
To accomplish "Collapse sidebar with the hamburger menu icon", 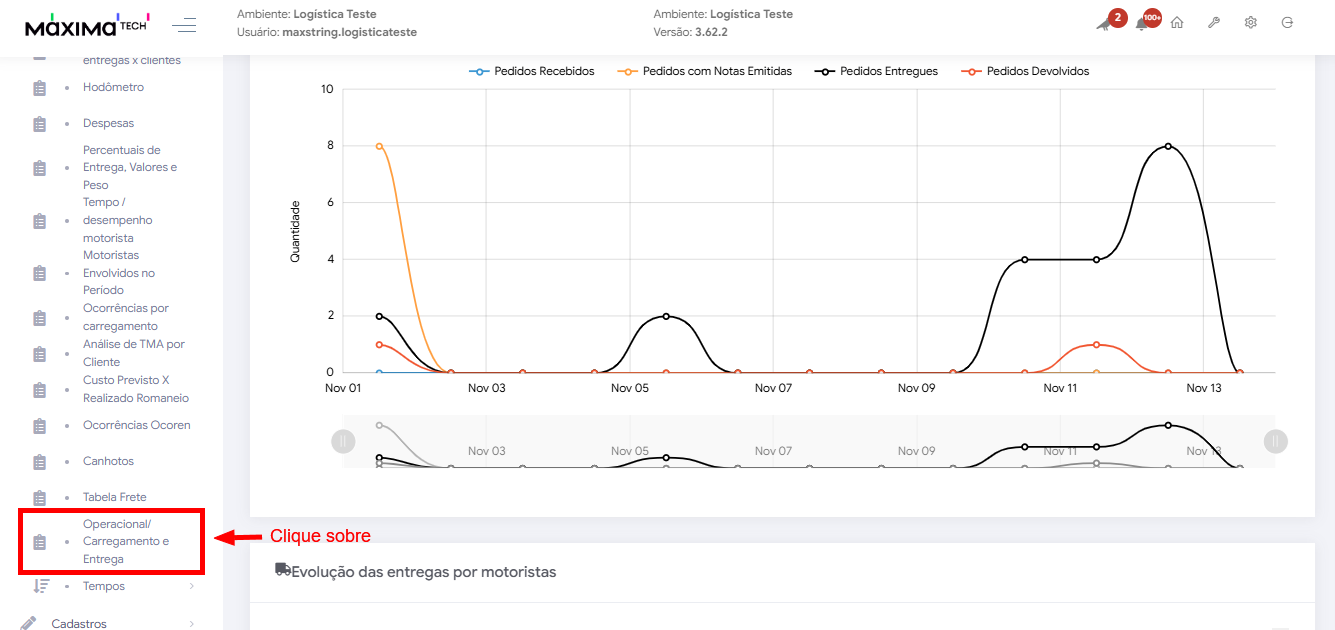I will pos(184,25).
